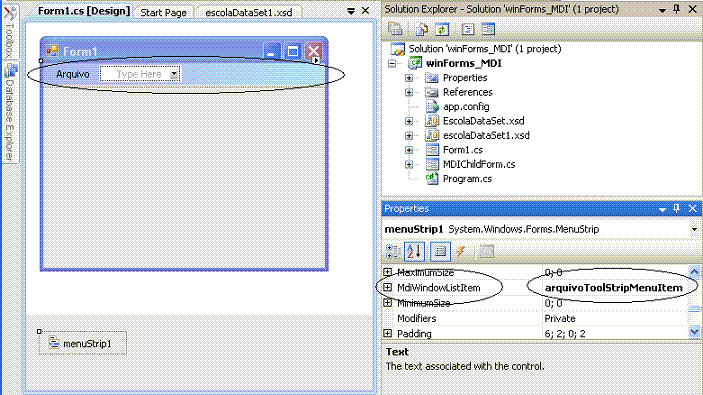Image resolution: width=703 pixels, height=395 pixels.
Task: Open the Type Here menu item dropdown arrow
Action: pyautogui.click(x=174, y=74)
